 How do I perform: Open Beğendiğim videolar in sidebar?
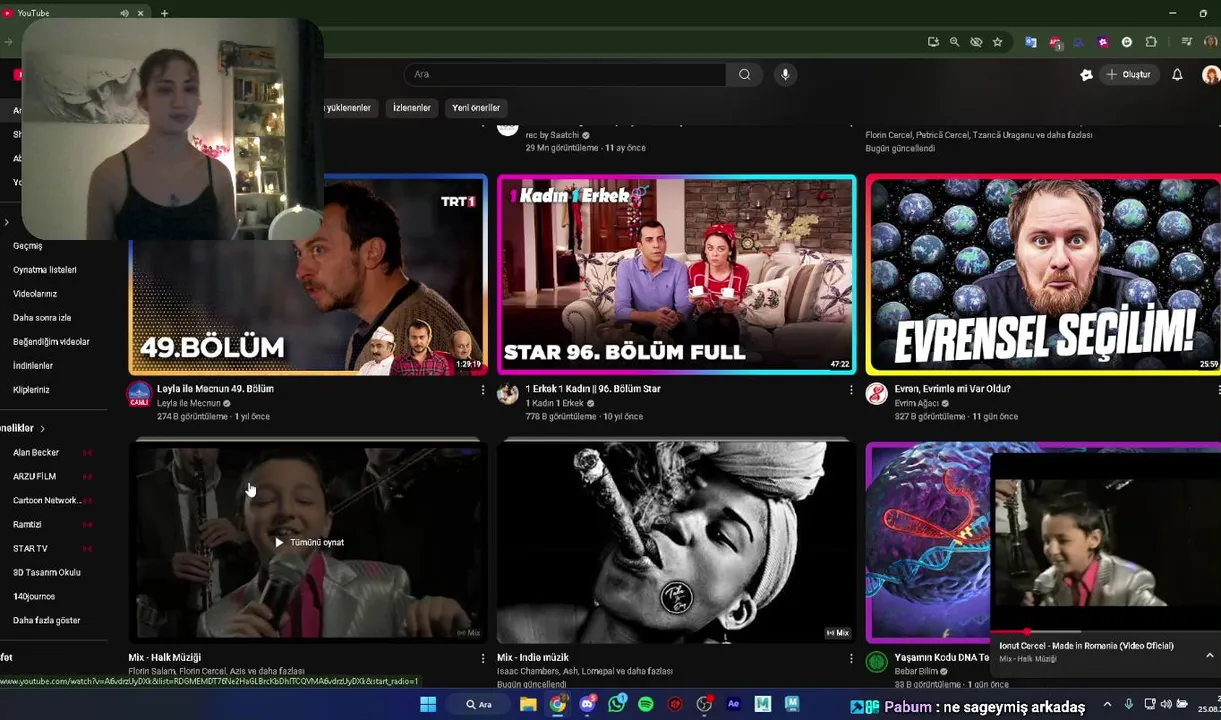(51, 342)
